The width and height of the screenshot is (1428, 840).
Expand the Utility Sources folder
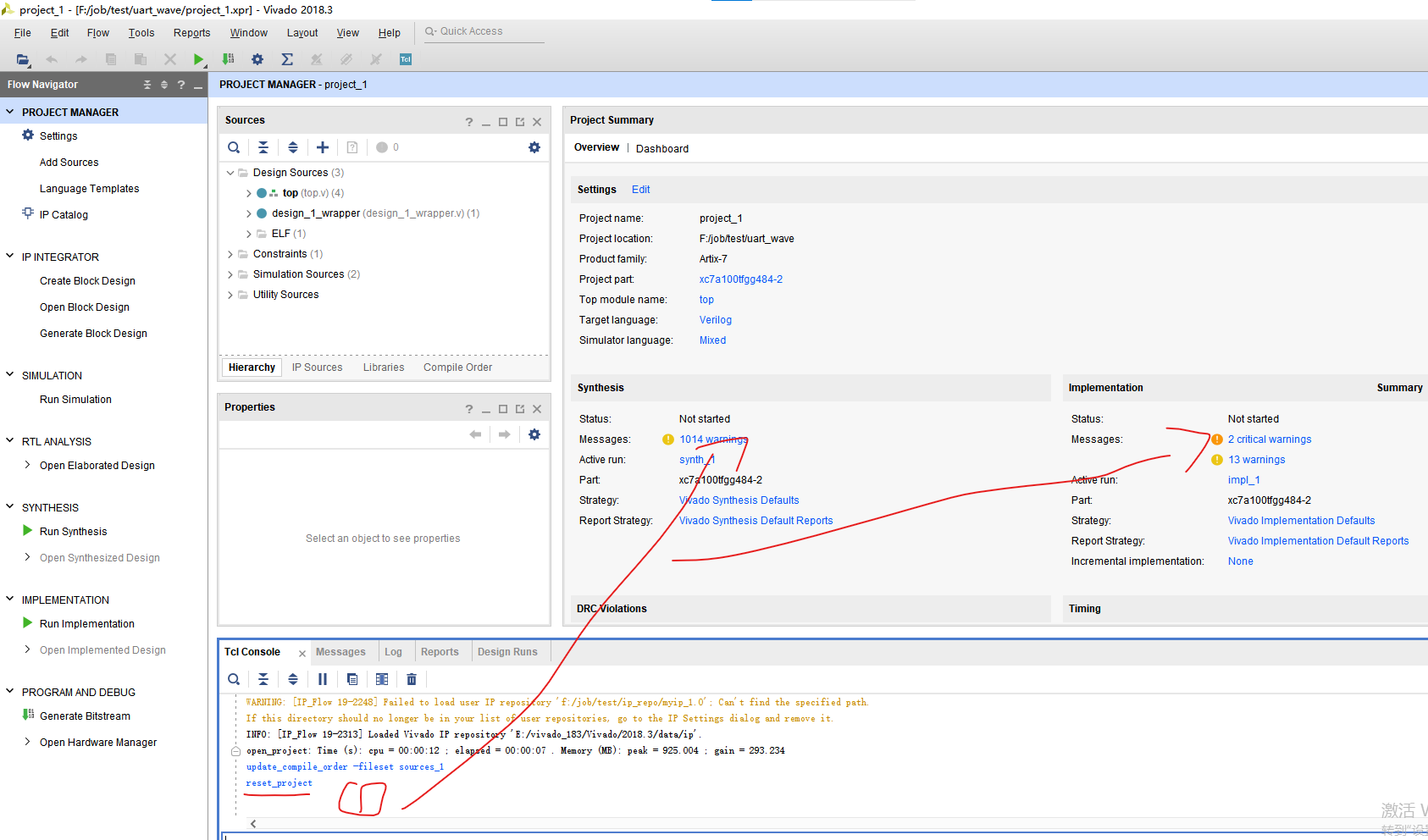tap(230, 295)
